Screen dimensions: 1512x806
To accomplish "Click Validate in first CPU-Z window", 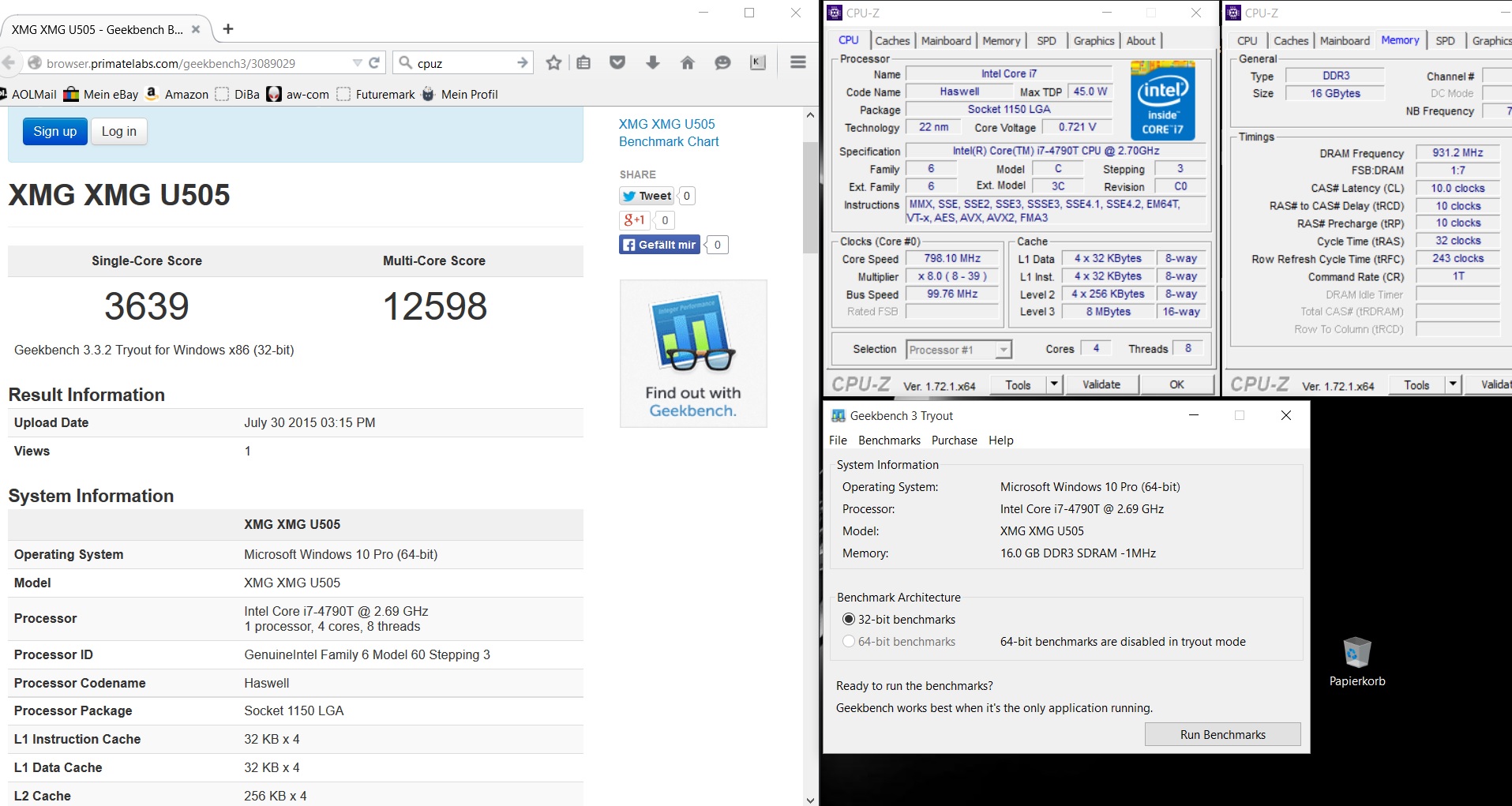I will 1101,384.
